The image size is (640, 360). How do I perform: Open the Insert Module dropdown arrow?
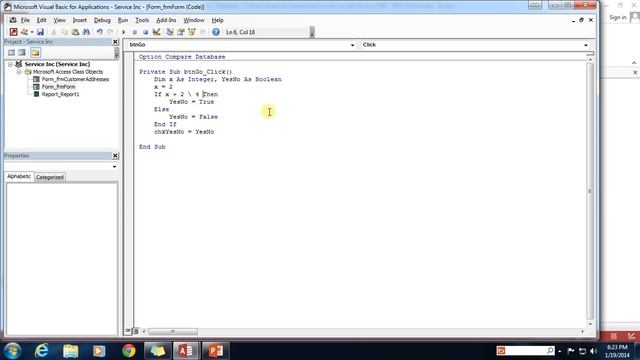(x=31, y=32)
